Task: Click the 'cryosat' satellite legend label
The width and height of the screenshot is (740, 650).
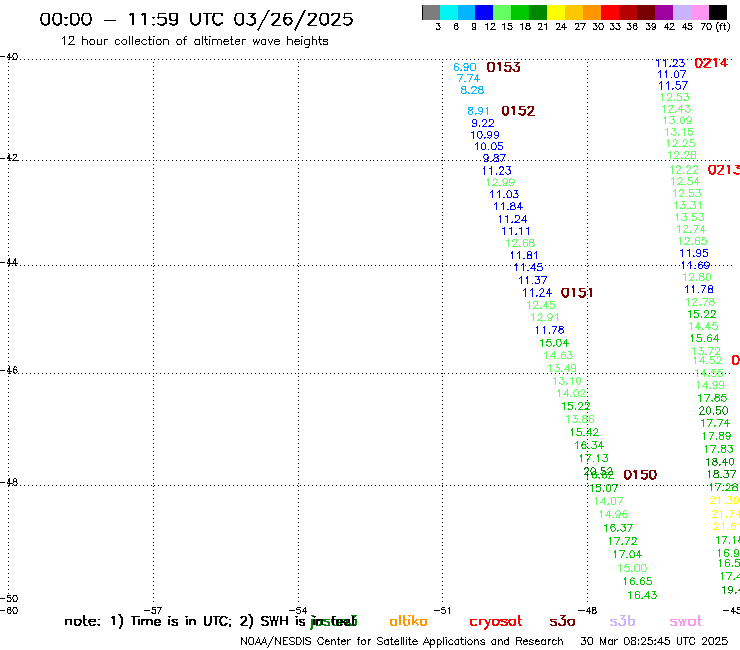Action: pos(496,622)
